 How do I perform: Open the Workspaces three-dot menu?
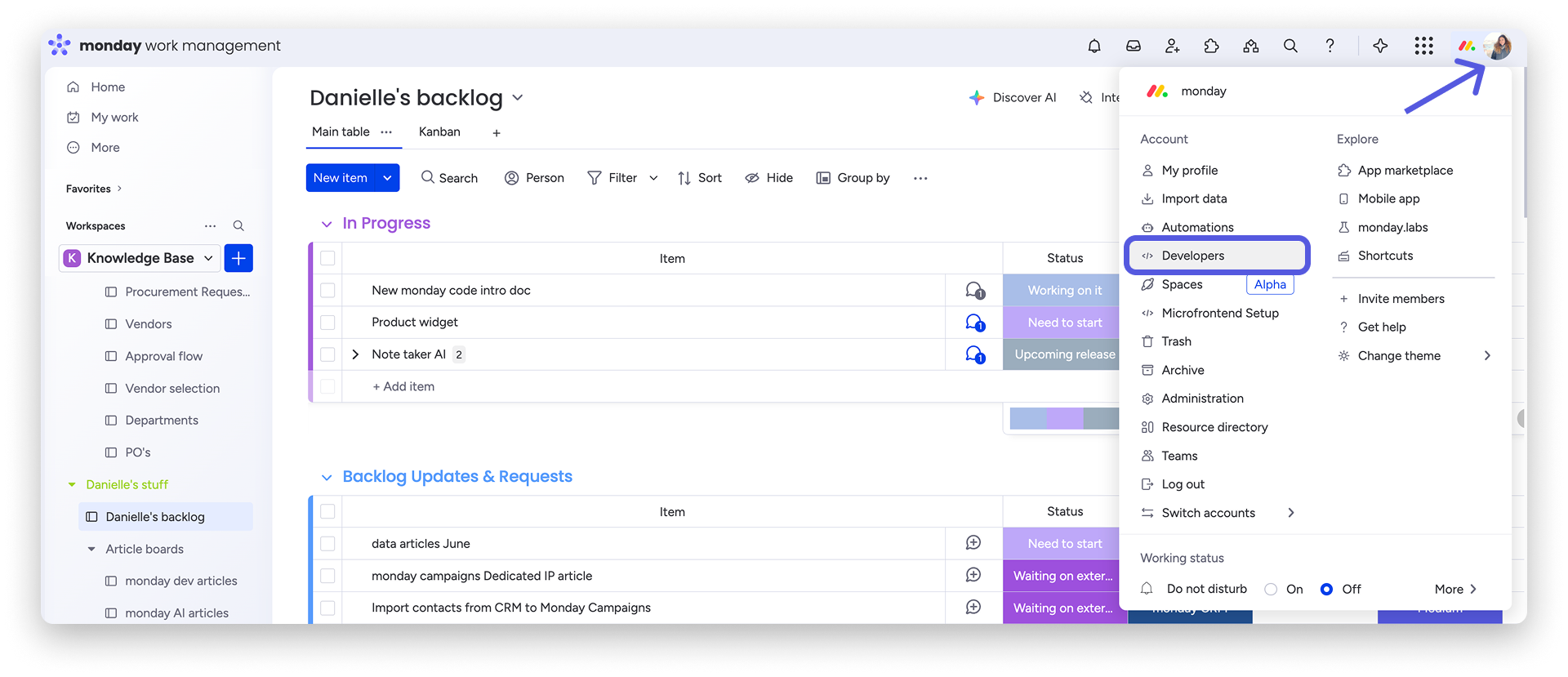211,225
